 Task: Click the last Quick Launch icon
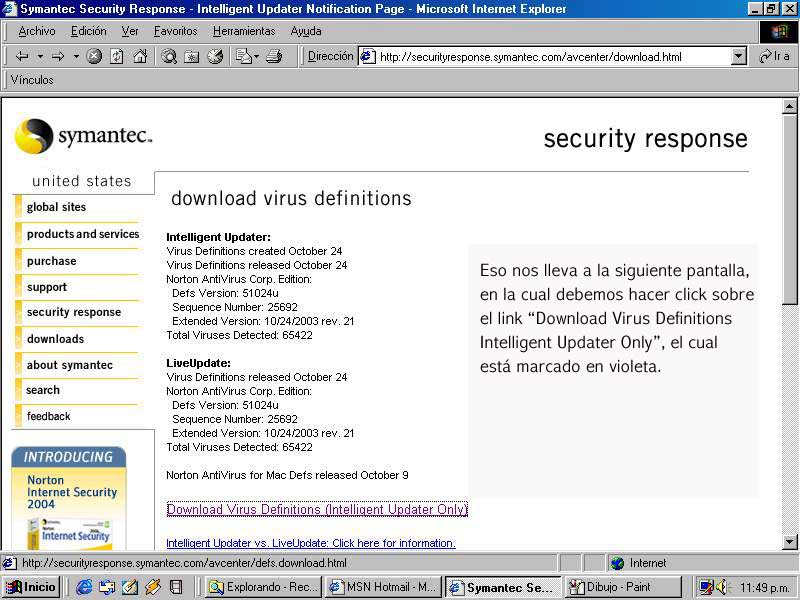click(176, 587)
